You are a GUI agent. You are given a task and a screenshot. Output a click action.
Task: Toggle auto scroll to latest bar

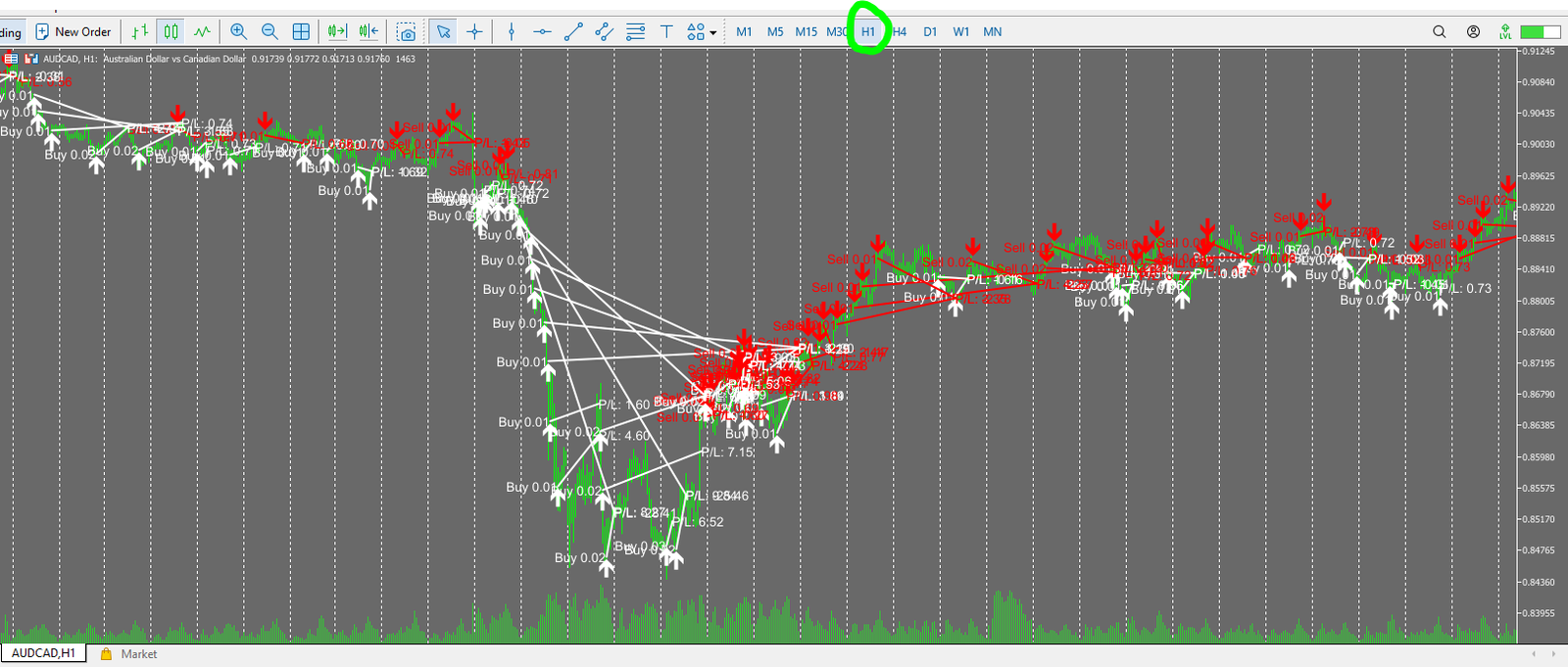(x=337, y=31)
